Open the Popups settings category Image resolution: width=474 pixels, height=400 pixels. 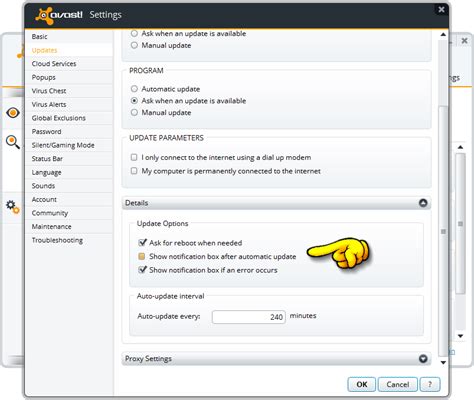click(69, 77)
